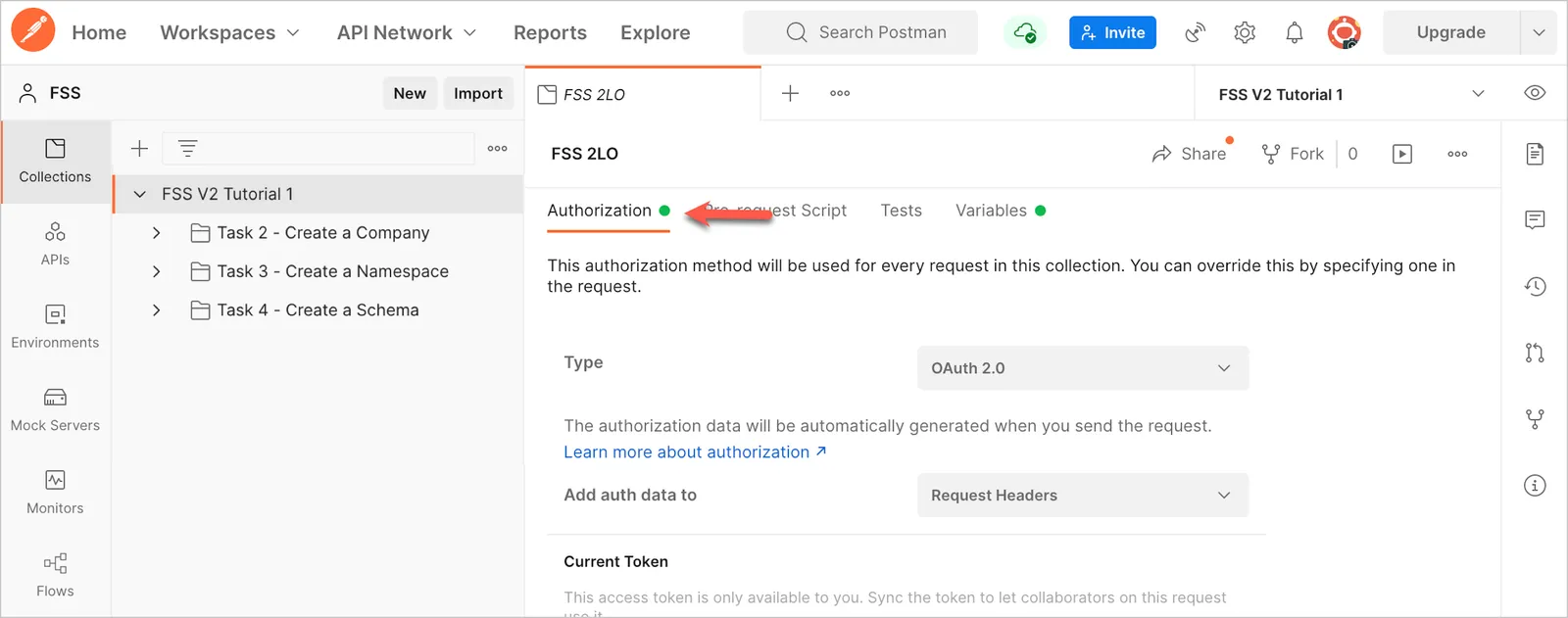
Task: Create a new collection with plus icon
Action: point(139,148)
